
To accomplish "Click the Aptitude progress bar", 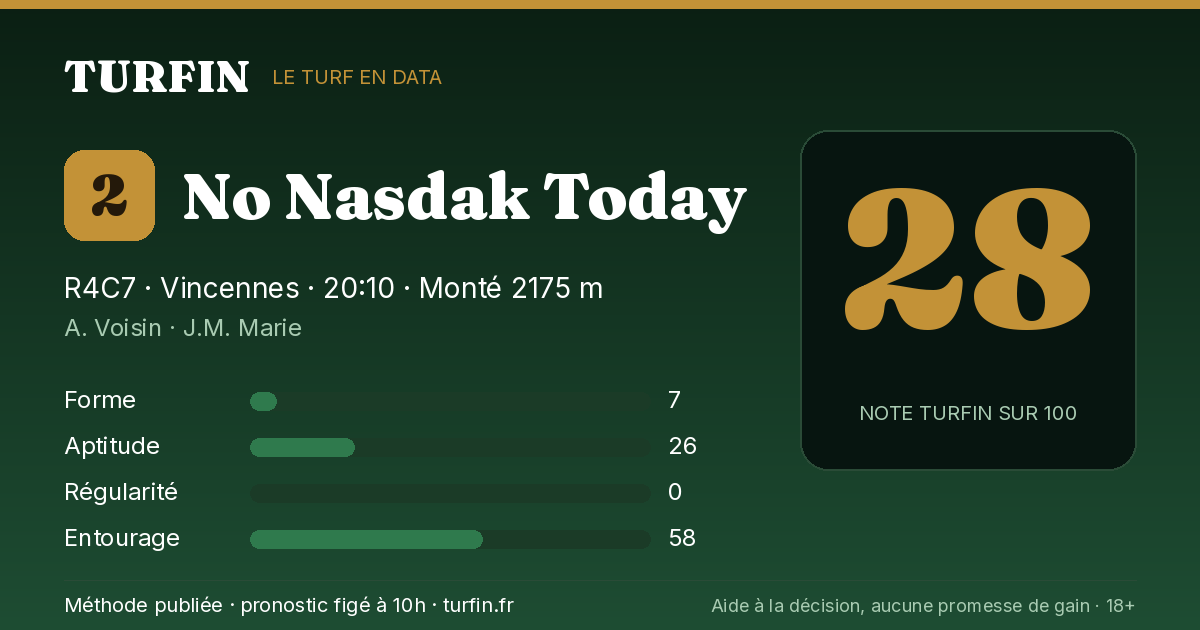I will click(450, 447).
